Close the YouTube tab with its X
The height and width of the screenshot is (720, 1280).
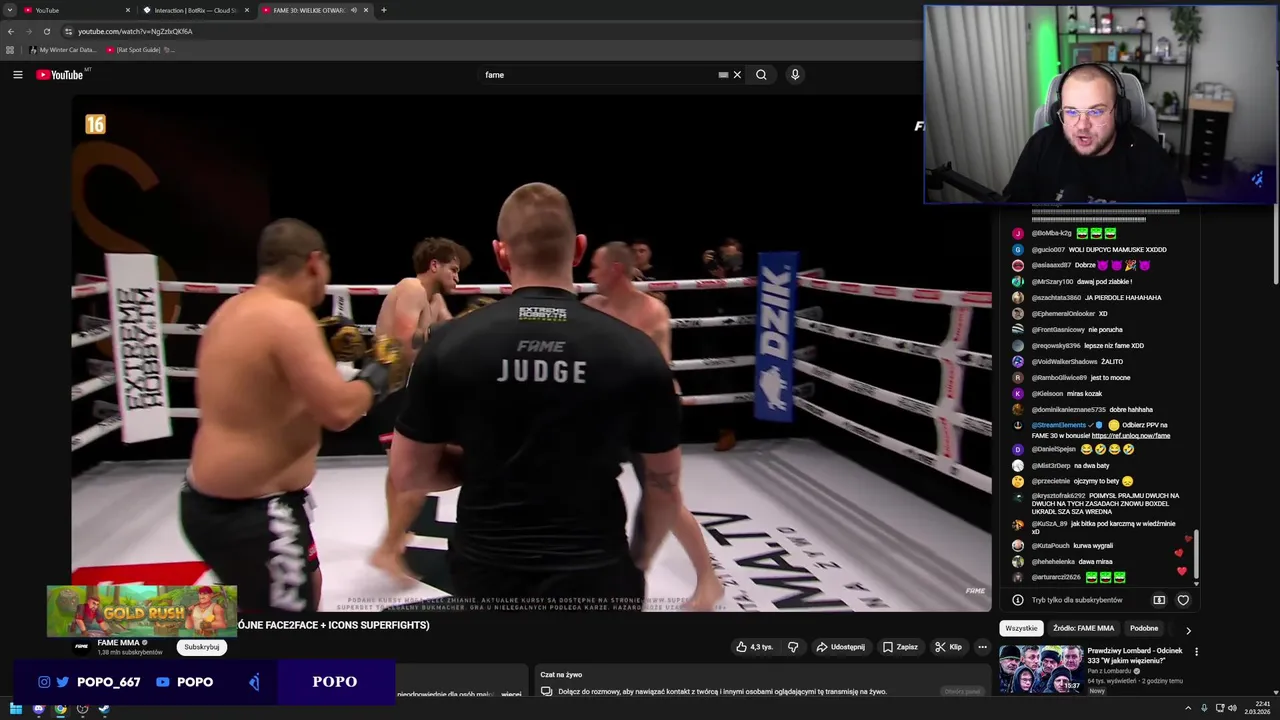[x=128, y=10]
